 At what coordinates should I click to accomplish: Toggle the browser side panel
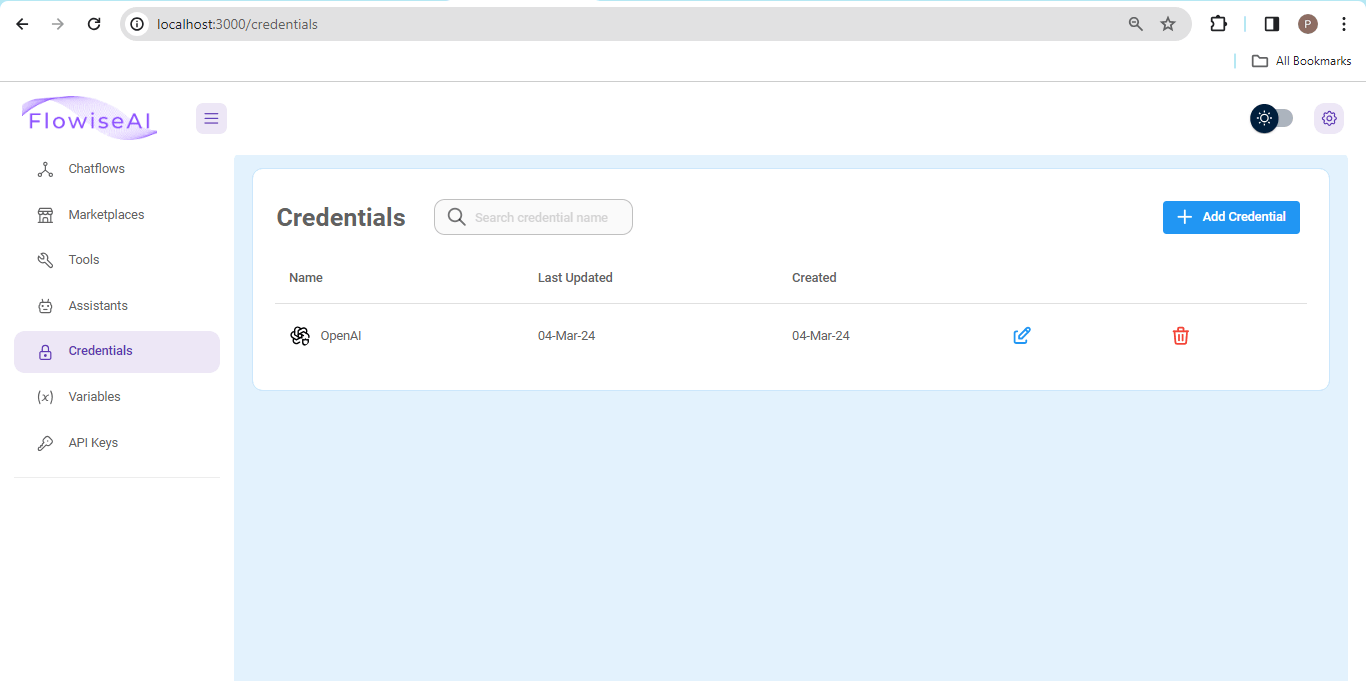[1271, 24]
